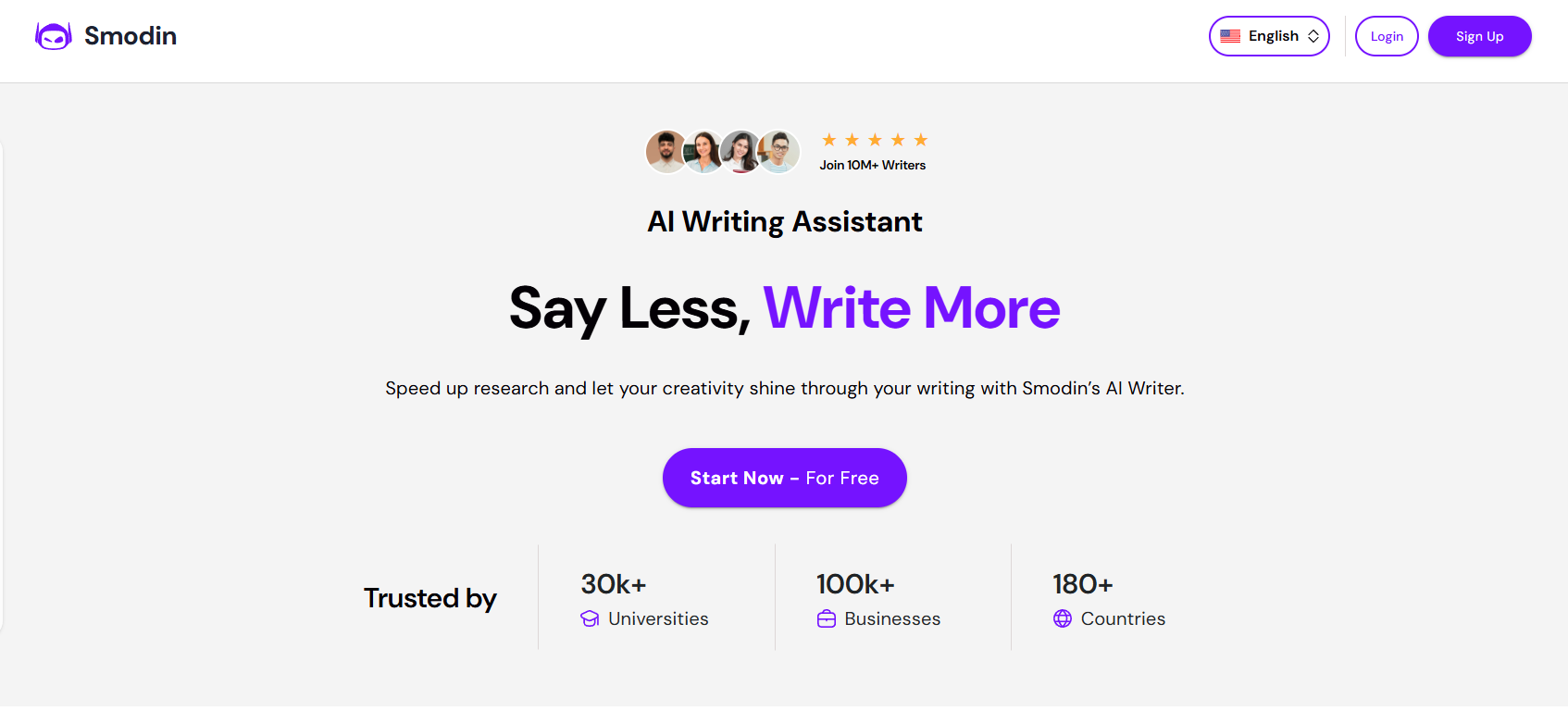
Task: Click Start Now – For Free button
Action: pyautogui.click(x=784, y=478)
